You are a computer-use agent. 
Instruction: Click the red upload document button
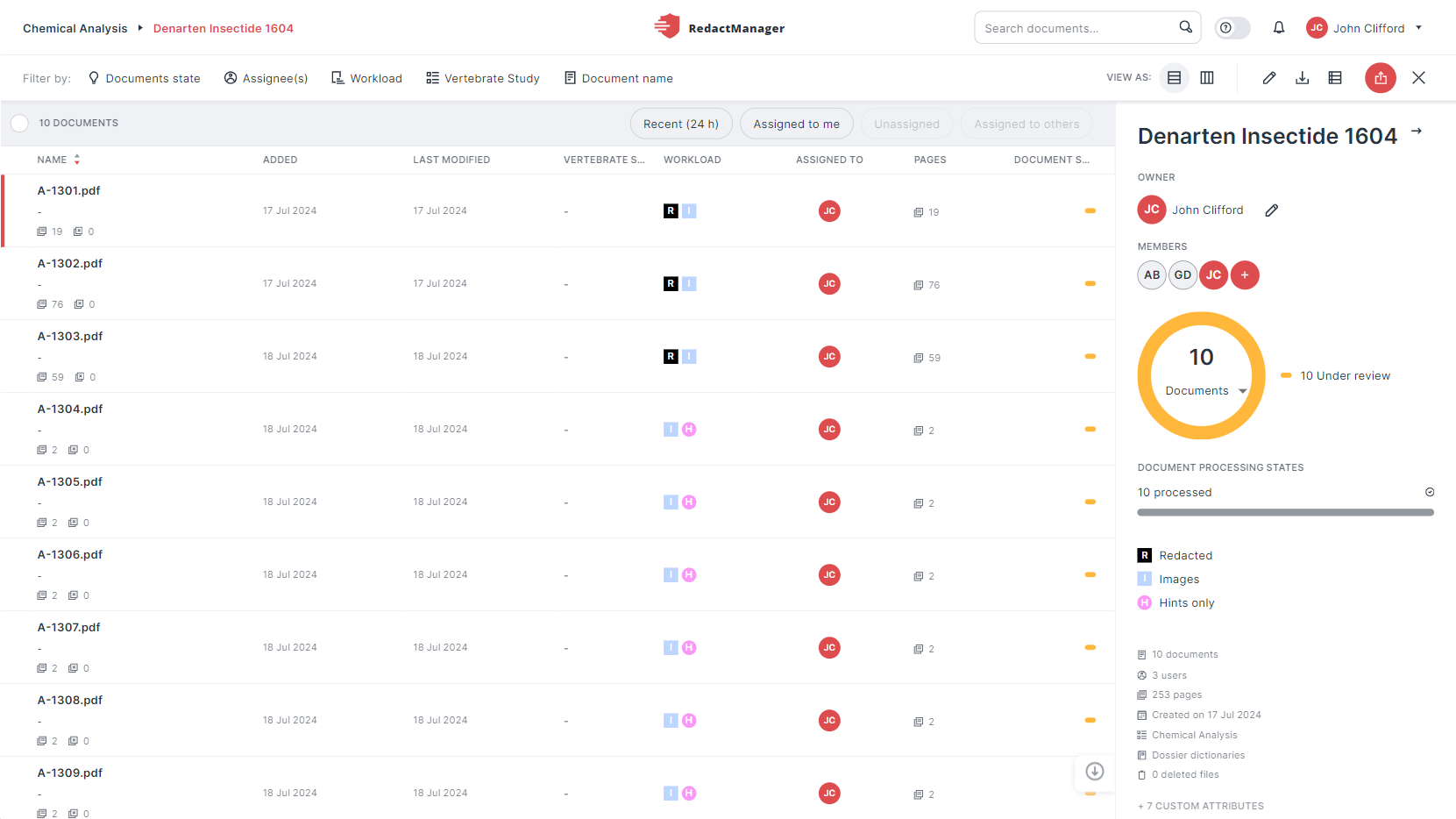pyautogui.click(x=1381, y=78)
